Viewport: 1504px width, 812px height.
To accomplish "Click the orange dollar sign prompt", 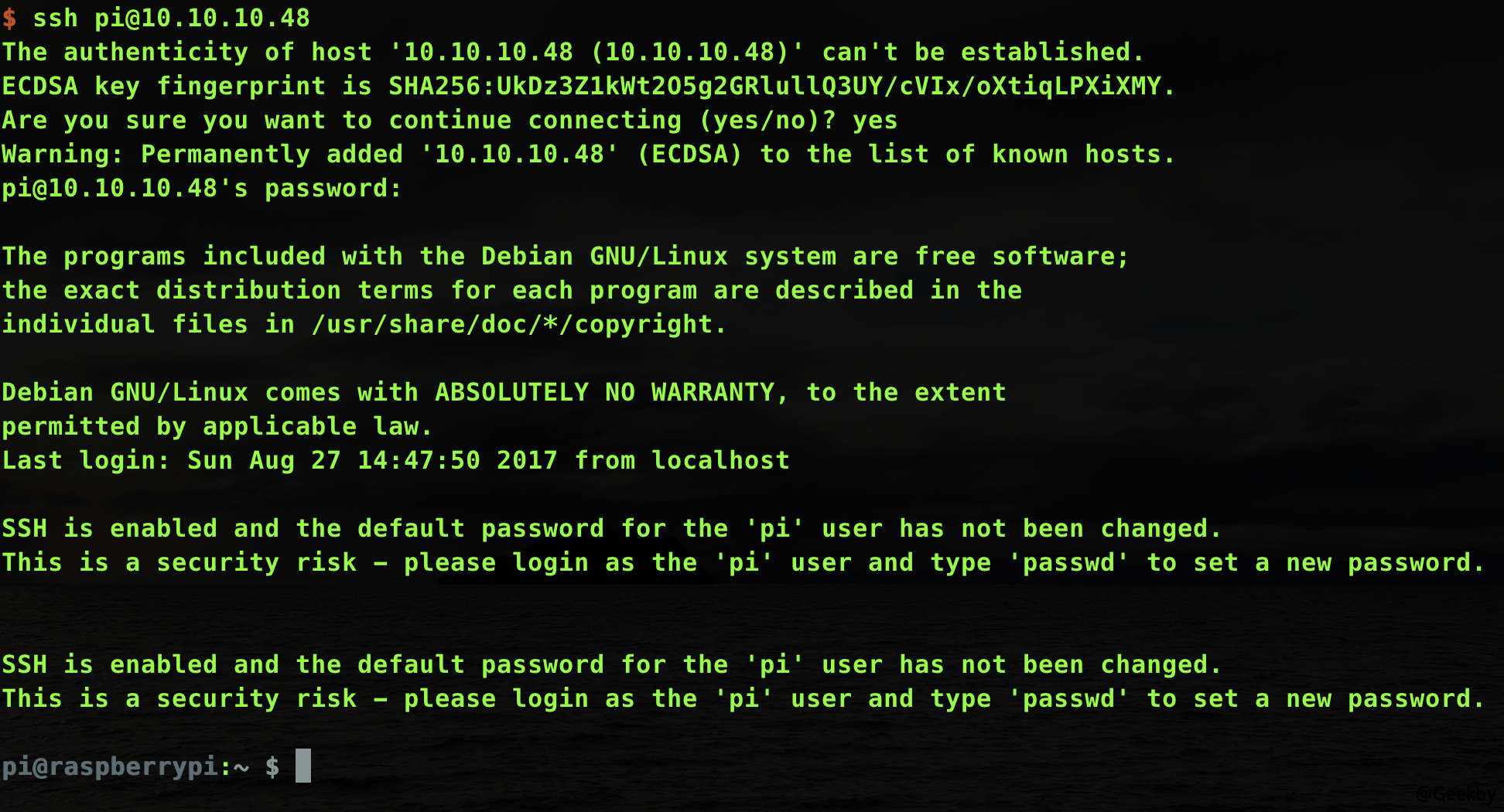I will (9, 18).
